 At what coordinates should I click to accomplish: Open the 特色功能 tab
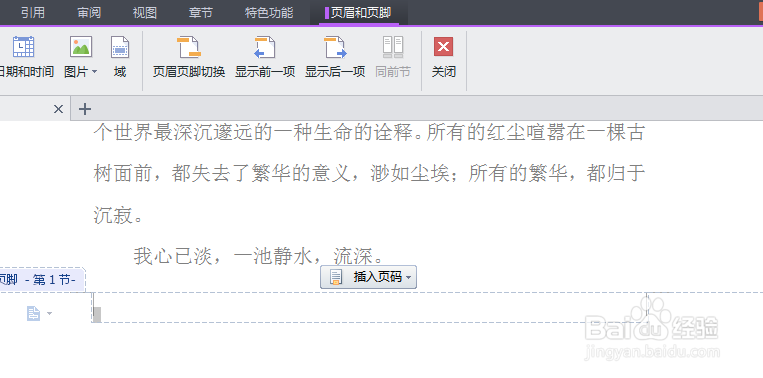pyautogui.click(x=269, y=13)
